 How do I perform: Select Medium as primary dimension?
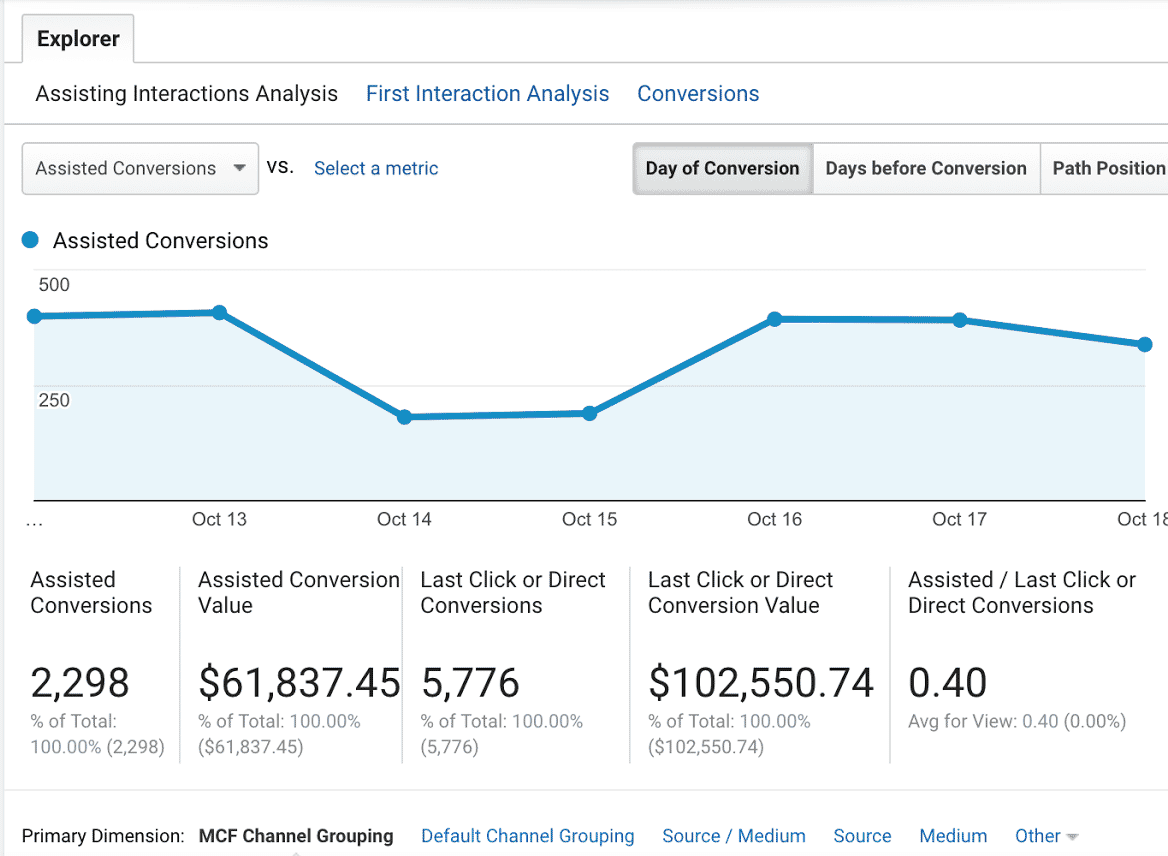pos(953,836)
